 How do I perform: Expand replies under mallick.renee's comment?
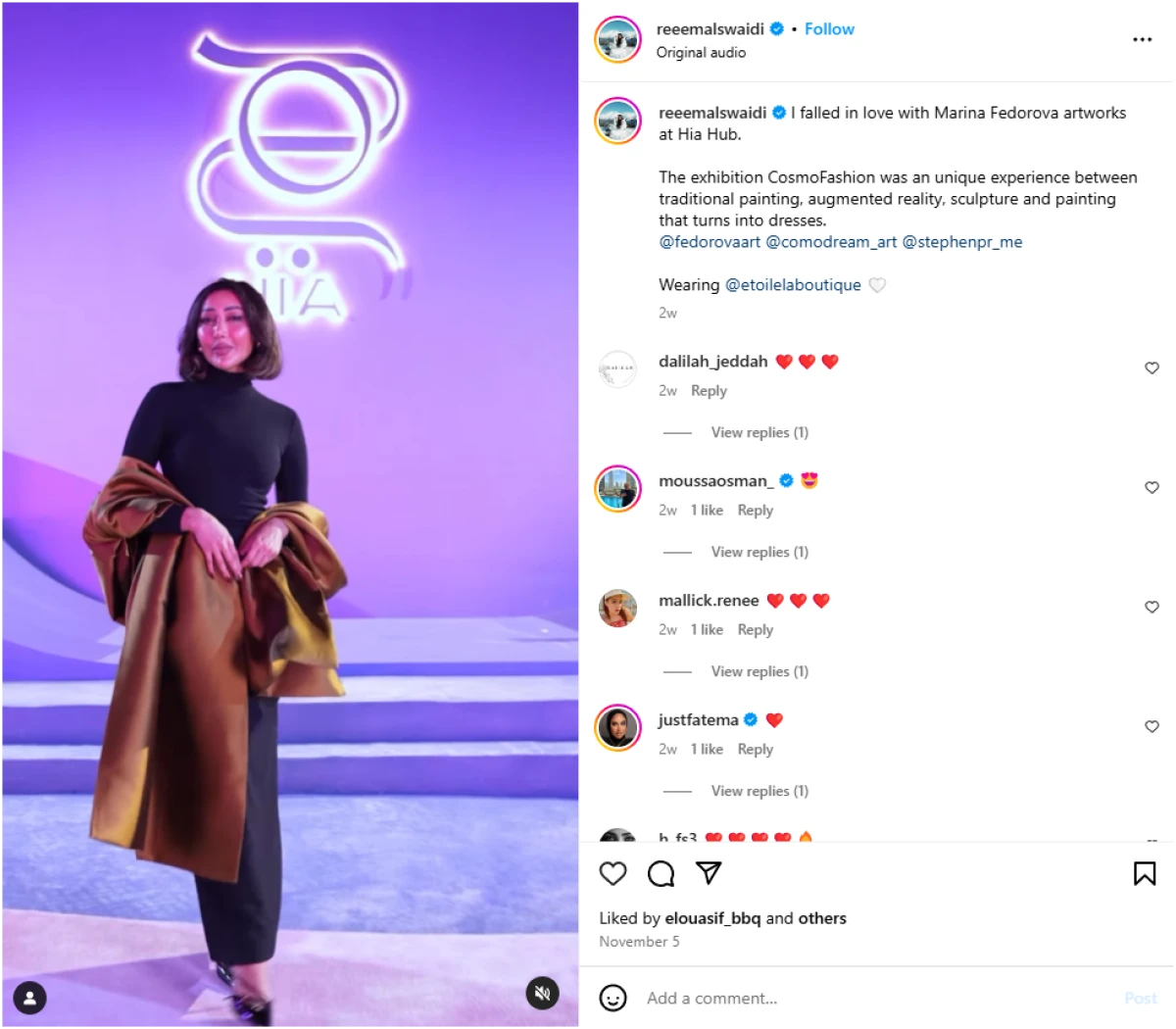click(759, 671)
